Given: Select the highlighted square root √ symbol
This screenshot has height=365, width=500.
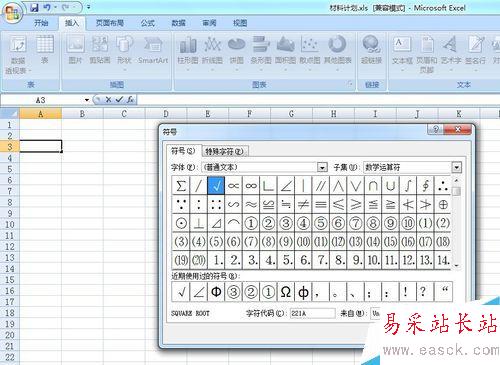Looking at the screenshot, I should coord(216,185).
